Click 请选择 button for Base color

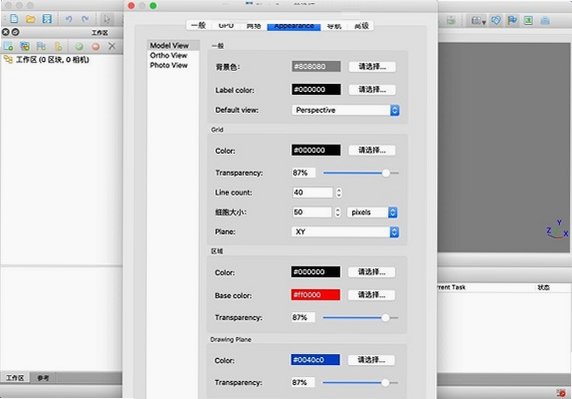pyautogui.click(x=371, y=295)
